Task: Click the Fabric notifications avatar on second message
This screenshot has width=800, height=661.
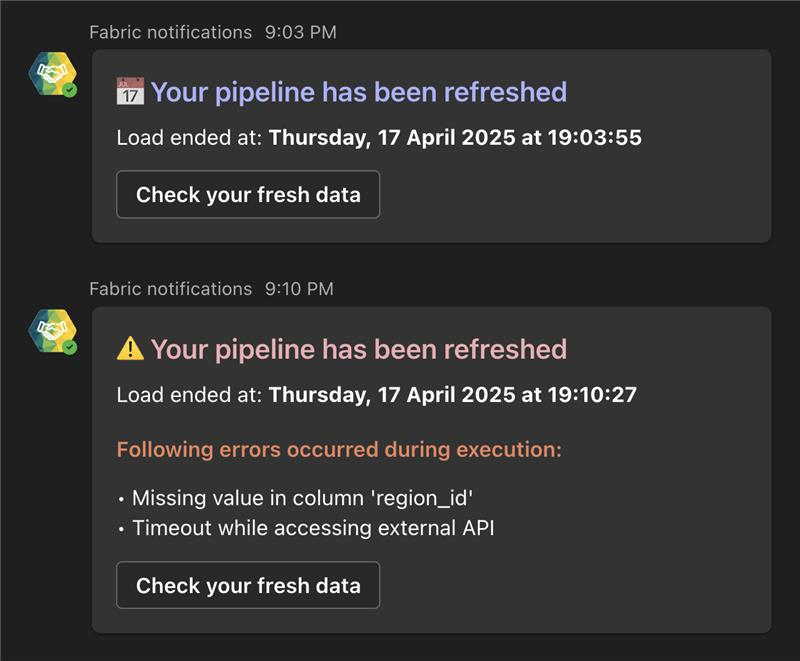Action: [53, 330]
